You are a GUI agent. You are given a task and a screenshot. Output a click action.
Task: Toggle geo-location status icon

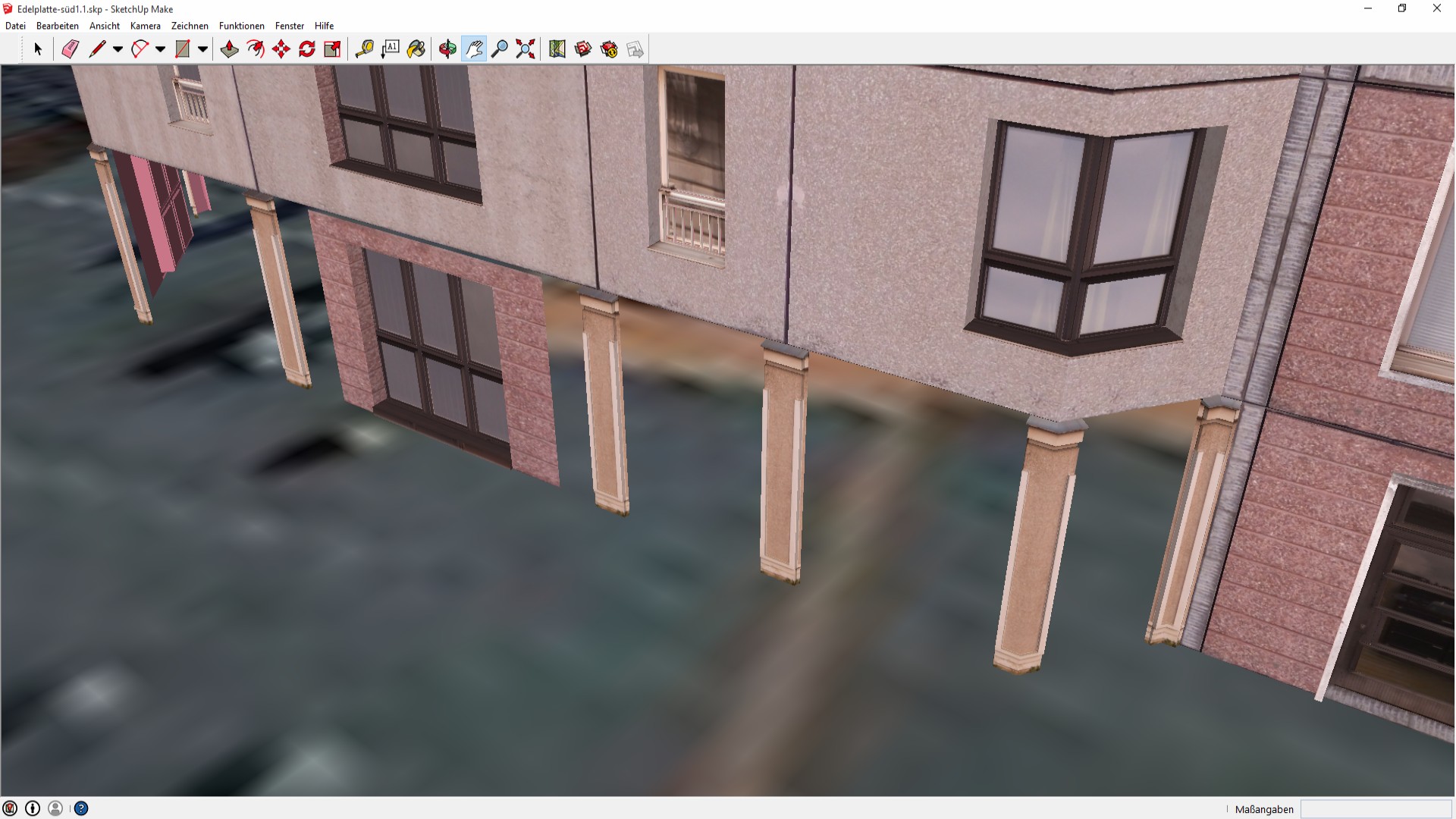point(10,808)
